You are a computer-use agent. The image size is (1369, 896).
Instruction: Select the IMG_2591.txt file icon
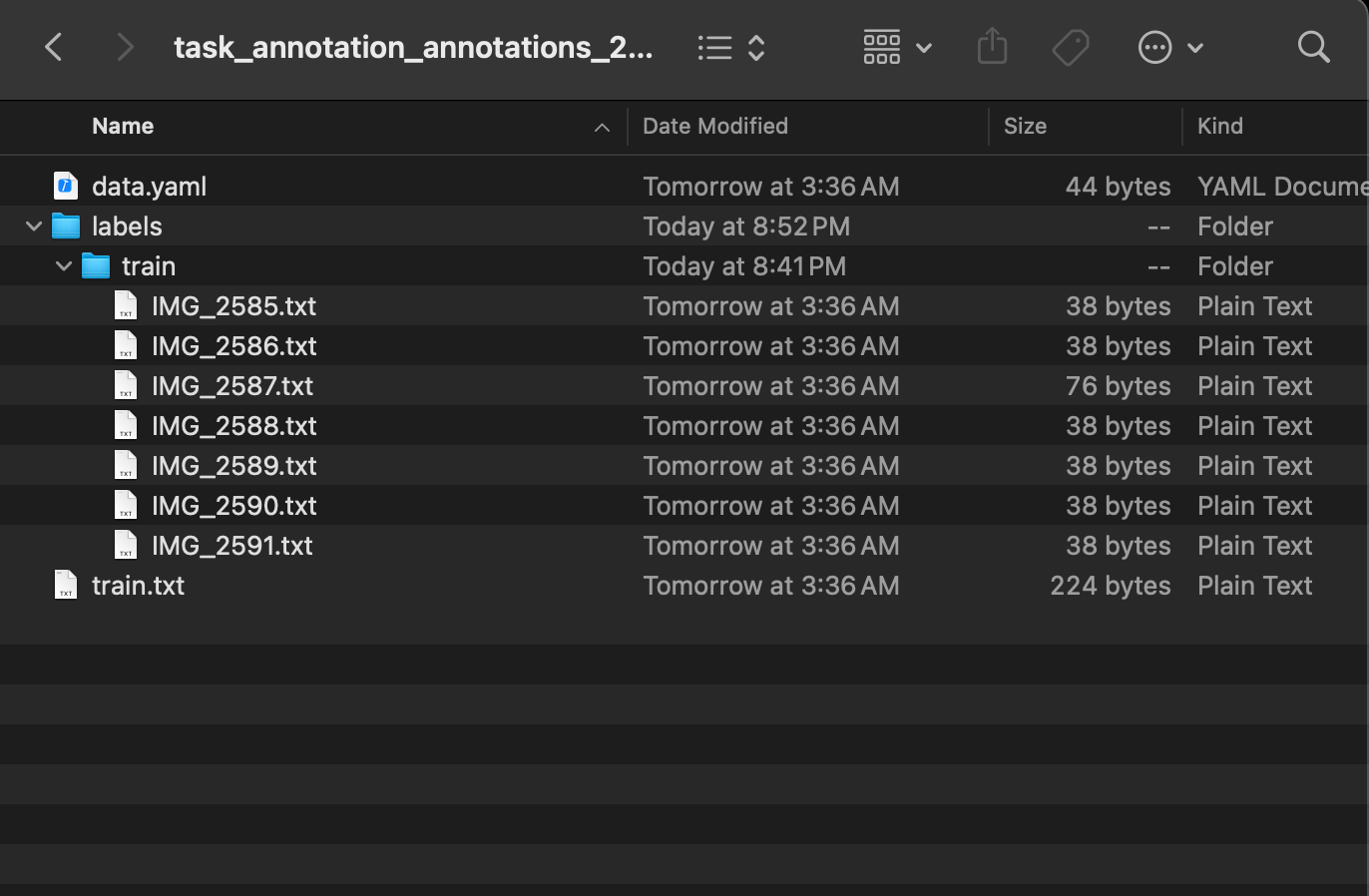coord(126,546)
